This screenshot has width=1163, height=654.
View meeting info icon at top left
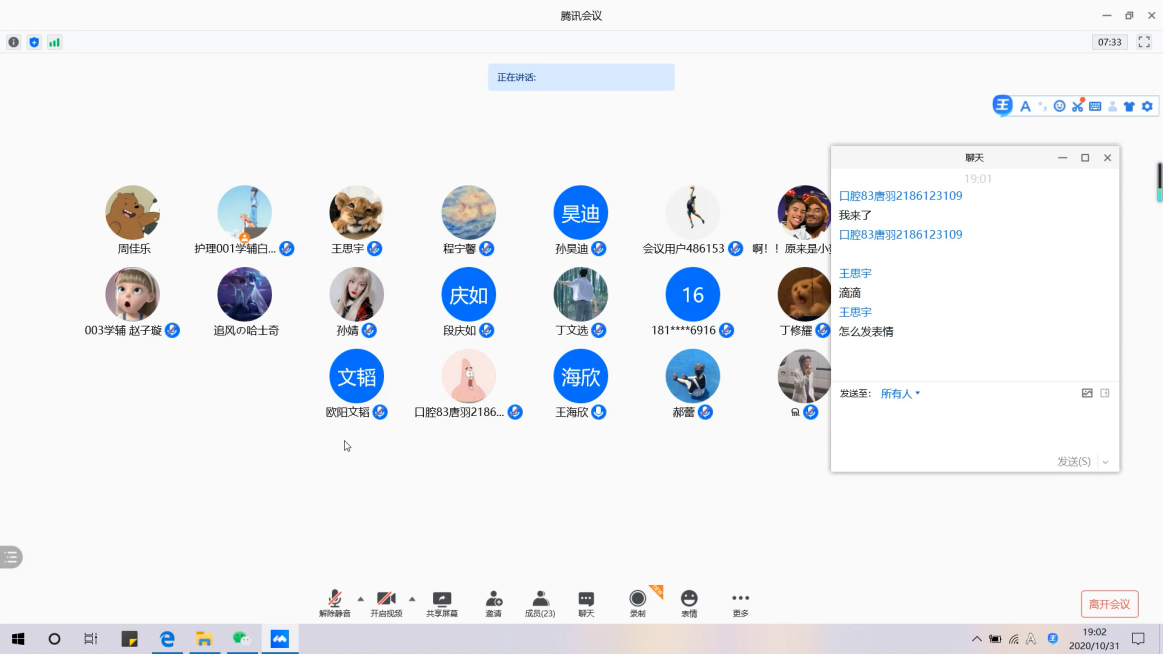[x=13, y=42]
